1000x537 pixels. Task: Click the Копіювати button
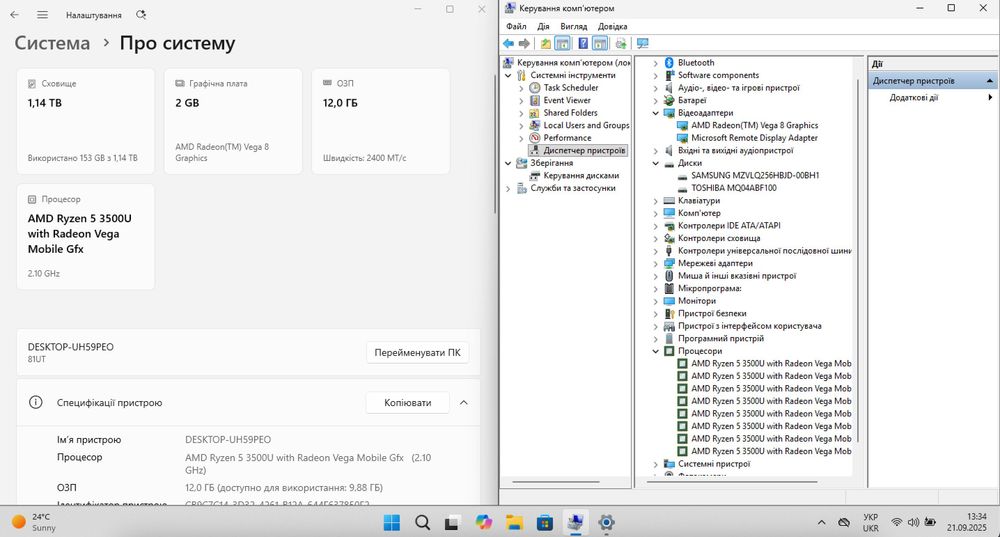(x=408, y=402)
